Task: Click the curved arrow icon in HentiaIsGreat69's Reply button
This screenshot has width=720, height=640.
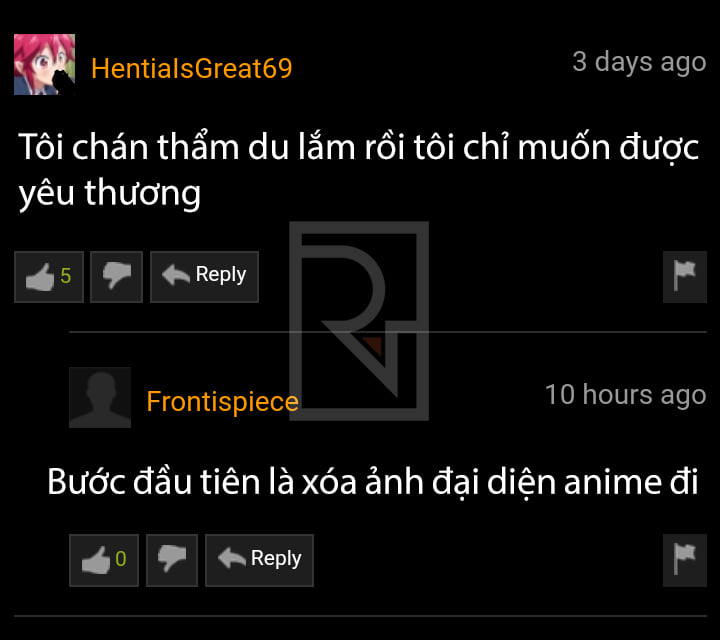Action: pos(176,275)
